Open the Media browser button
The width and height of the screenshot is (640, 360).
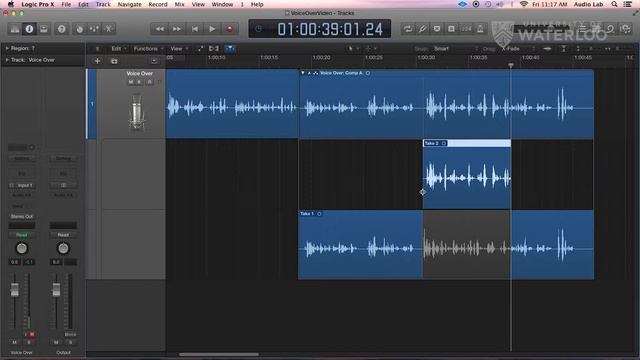(625, 29)
